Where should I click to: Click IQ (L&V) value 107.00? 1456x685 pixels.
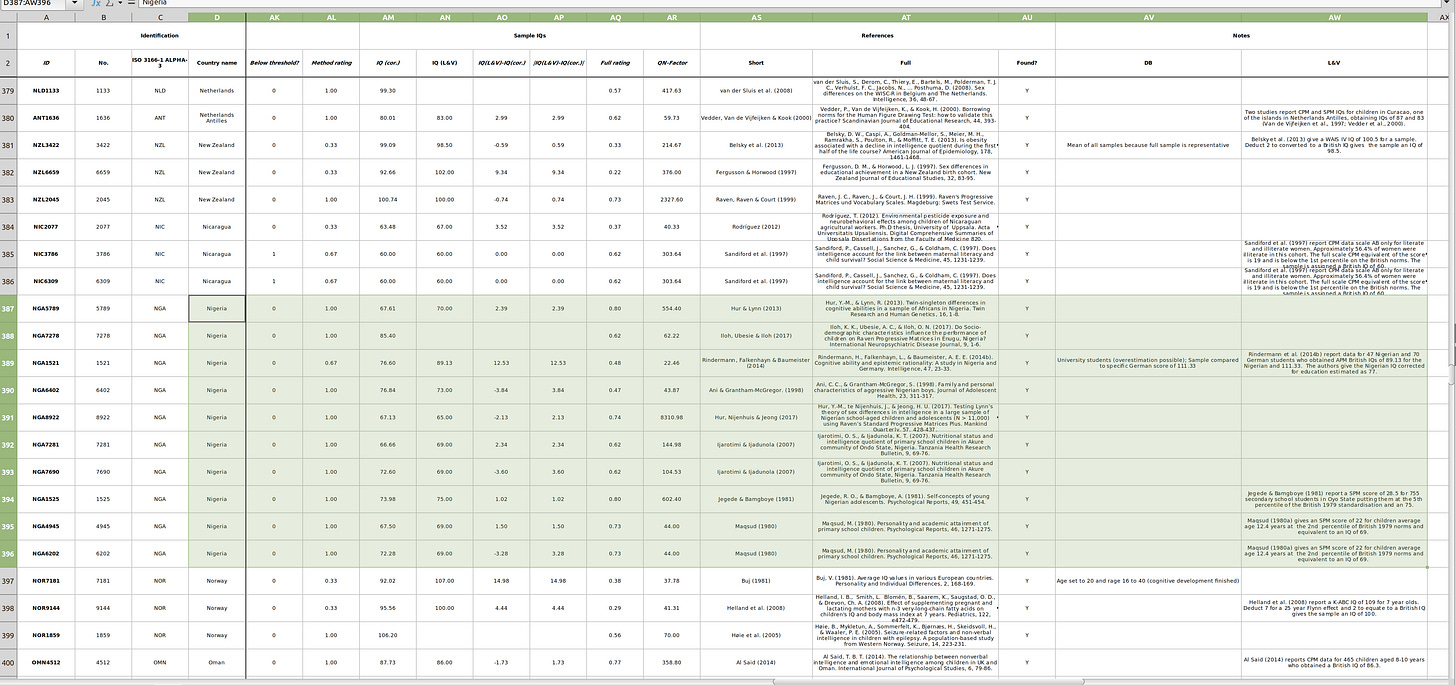pos(445,581)
